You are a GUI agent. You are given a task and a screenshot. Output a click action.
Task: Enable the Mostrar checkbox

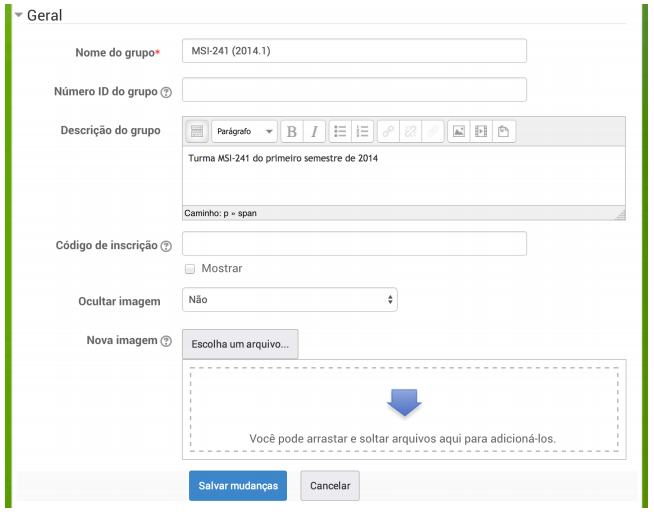(190, 269)
